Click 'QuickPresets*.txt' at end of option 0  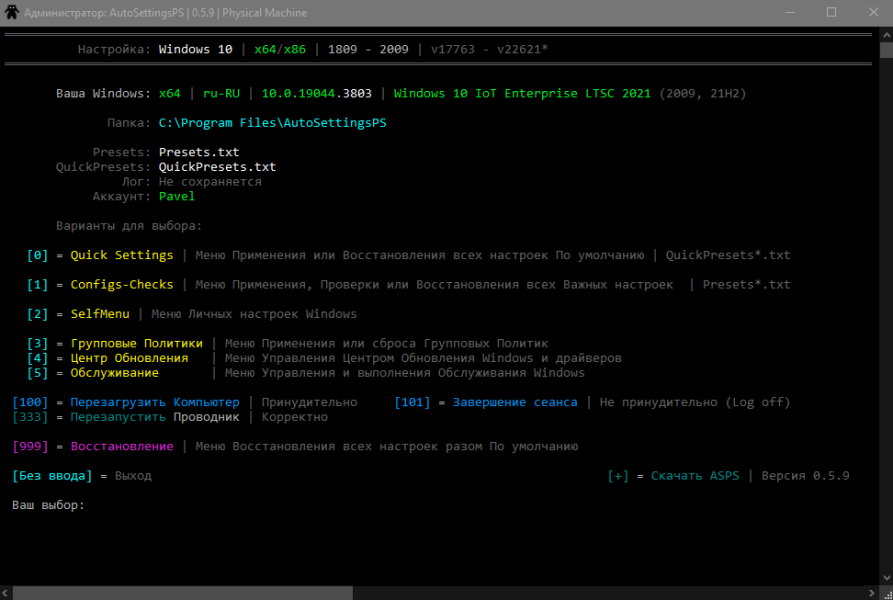(728, 255)
